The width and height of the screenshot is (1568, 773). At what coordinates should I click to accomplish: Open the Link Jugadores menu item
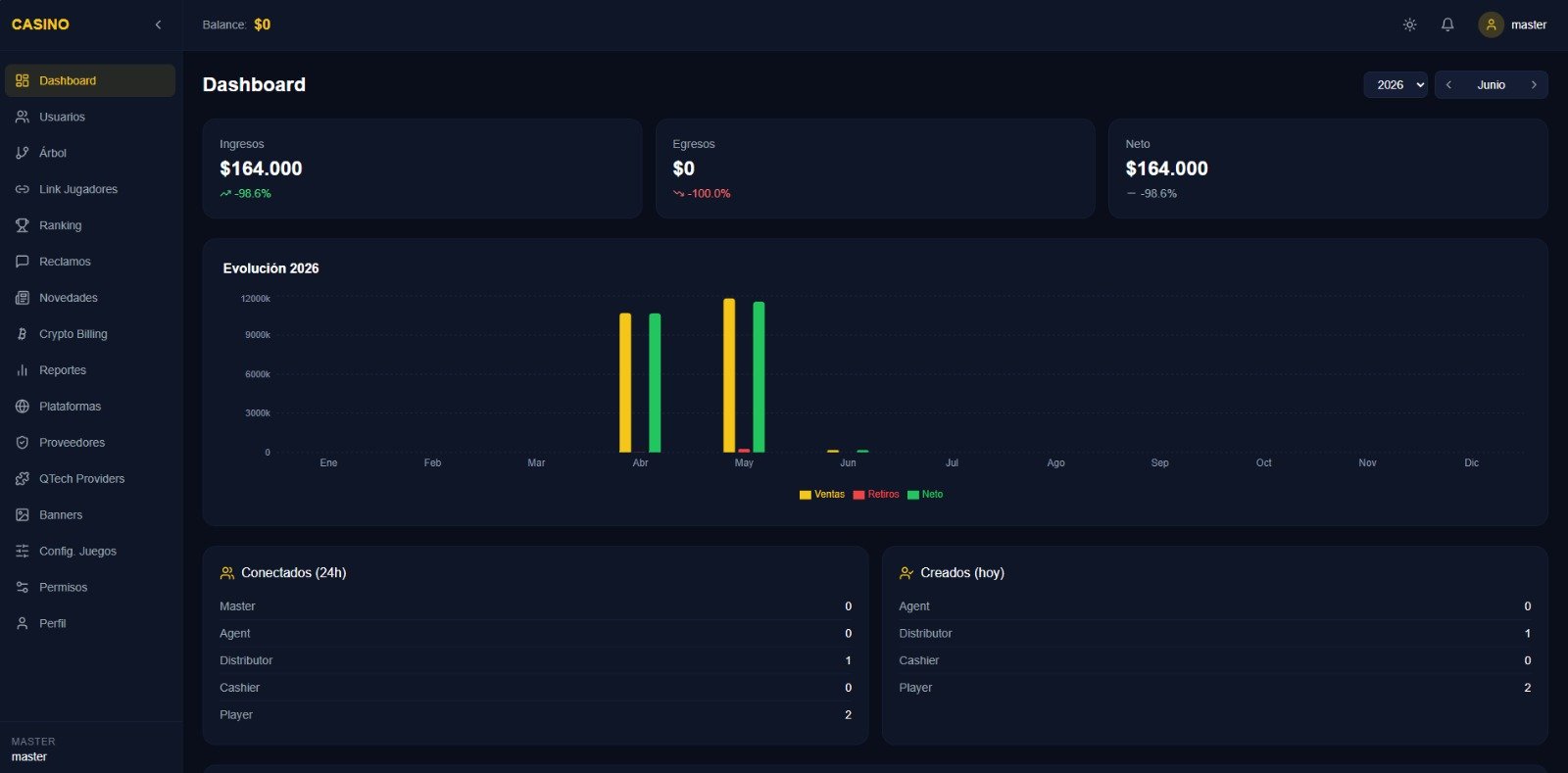pyautogui.click(x=90, y=189)
